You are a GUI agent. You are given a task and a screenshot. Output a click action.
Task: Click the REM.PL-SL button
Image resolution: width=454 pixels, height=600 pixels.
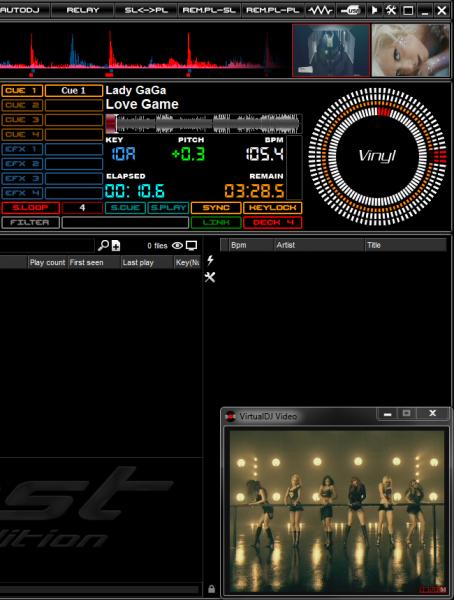pos(209,10)
